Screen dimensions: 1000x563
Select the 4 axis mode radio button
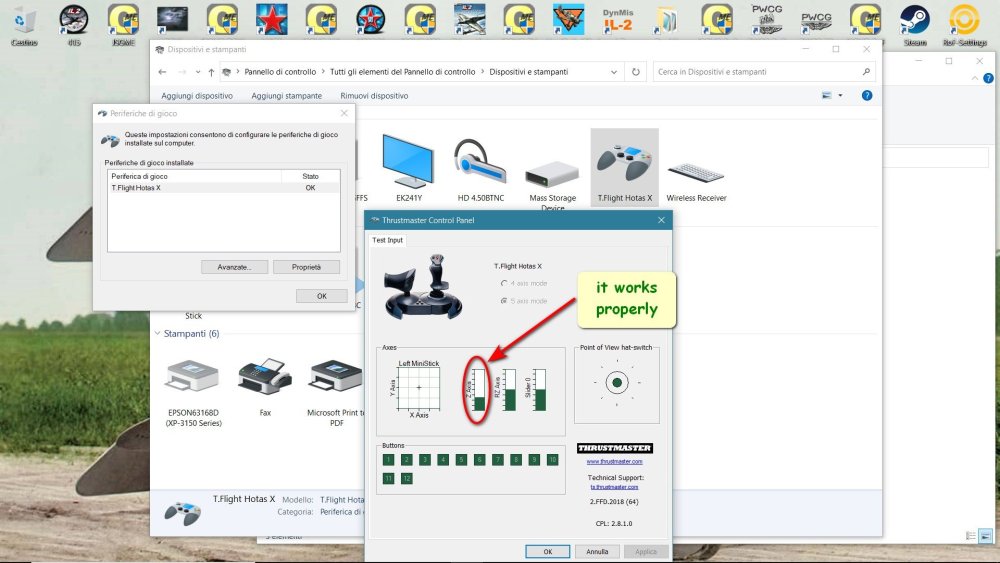[502, 284]
